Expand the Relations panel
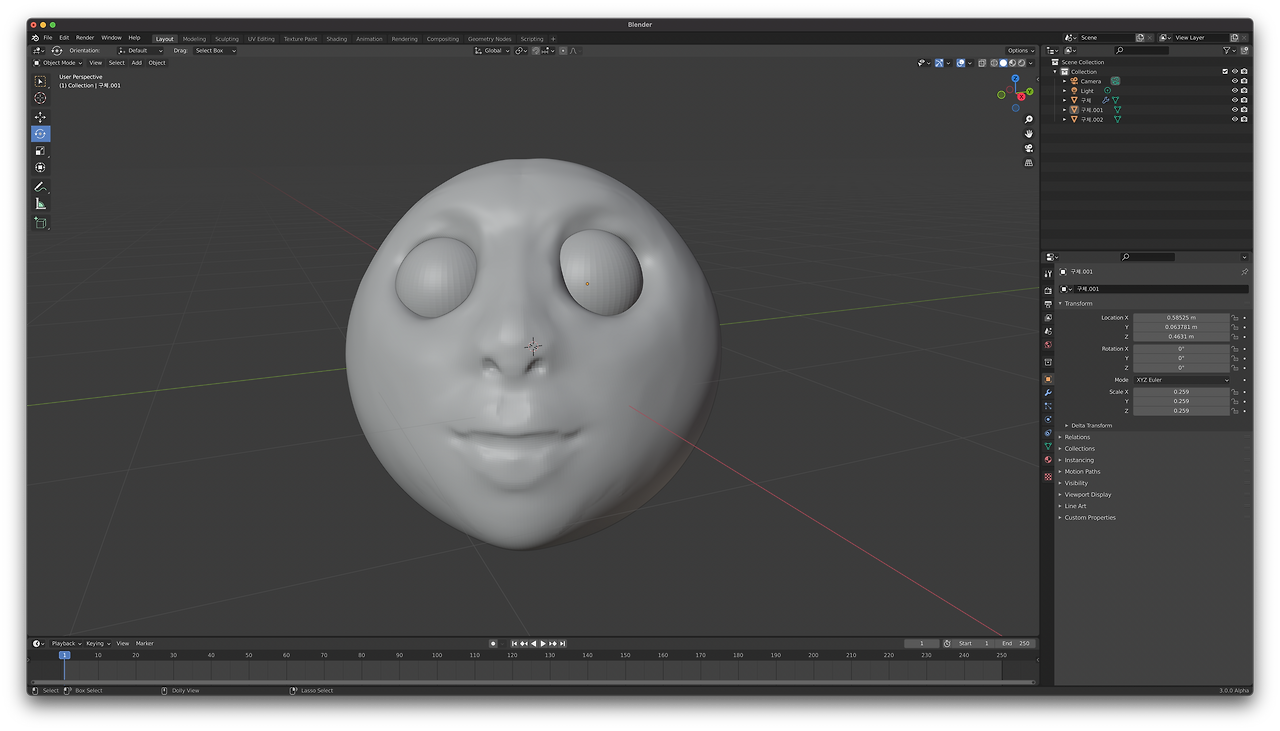 coord(1077,437)
